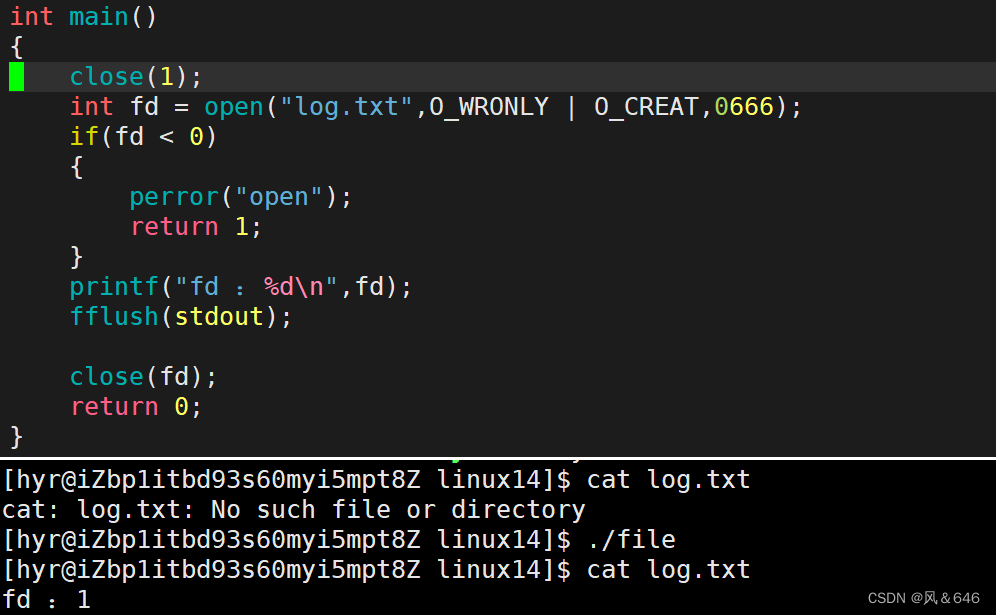Click the 'close(fd);' statement
The height and width of the screenshot is (615, 996).
[x=143, y=377]
